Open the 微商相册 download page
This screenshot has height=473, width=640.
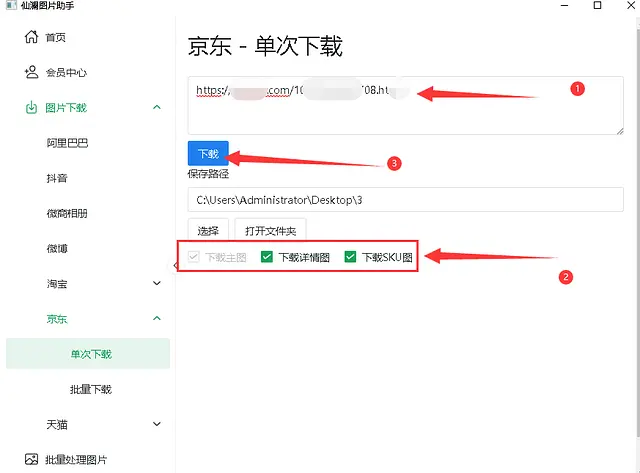tap(67, 213)
